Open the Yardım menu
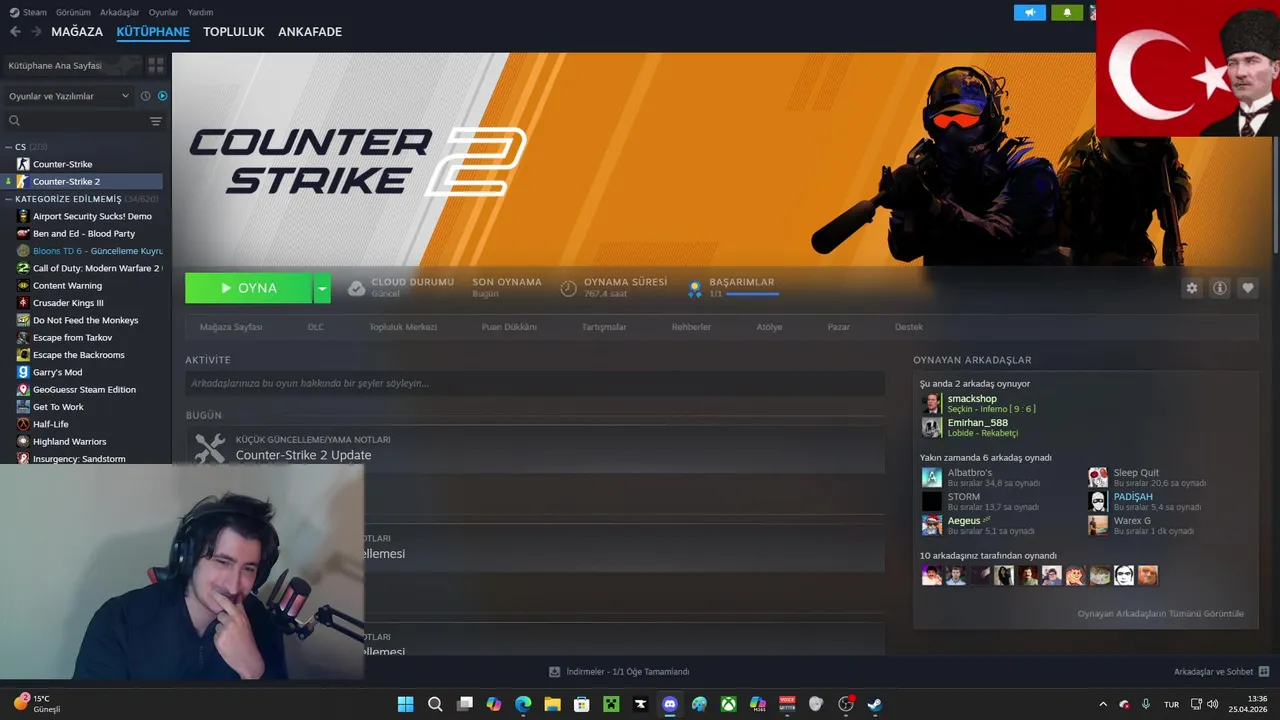 tap(200, 12)
